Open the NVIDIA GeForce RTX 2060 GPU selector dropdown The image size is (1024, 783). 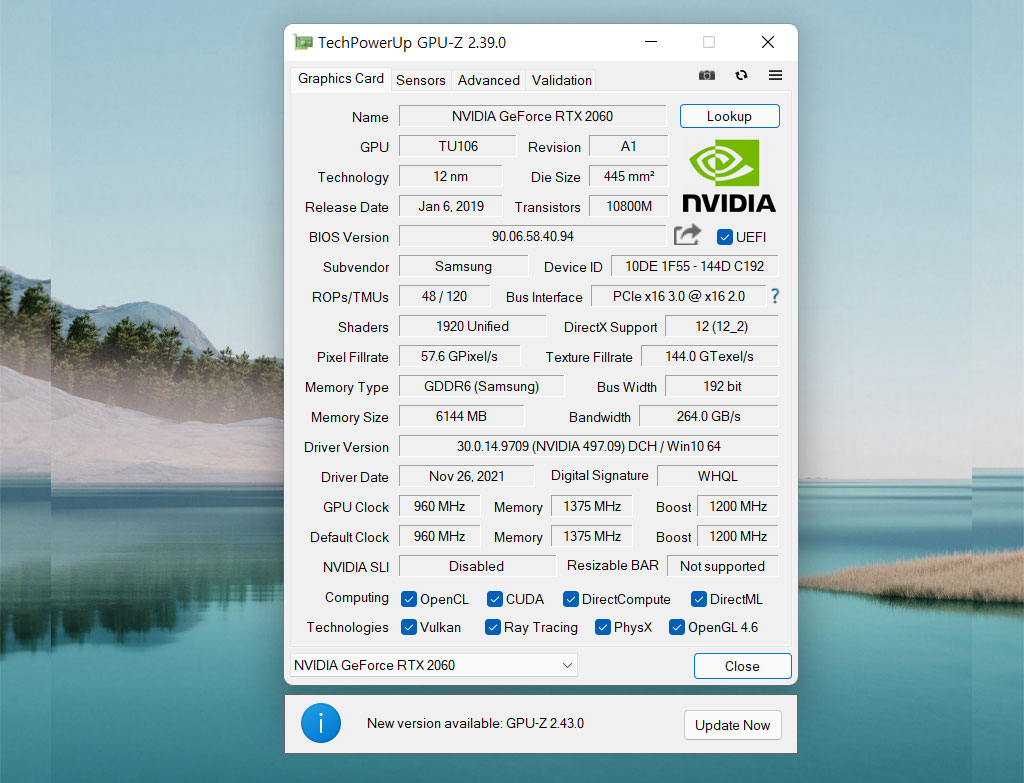pyautogui.click(x=434, y=665)
